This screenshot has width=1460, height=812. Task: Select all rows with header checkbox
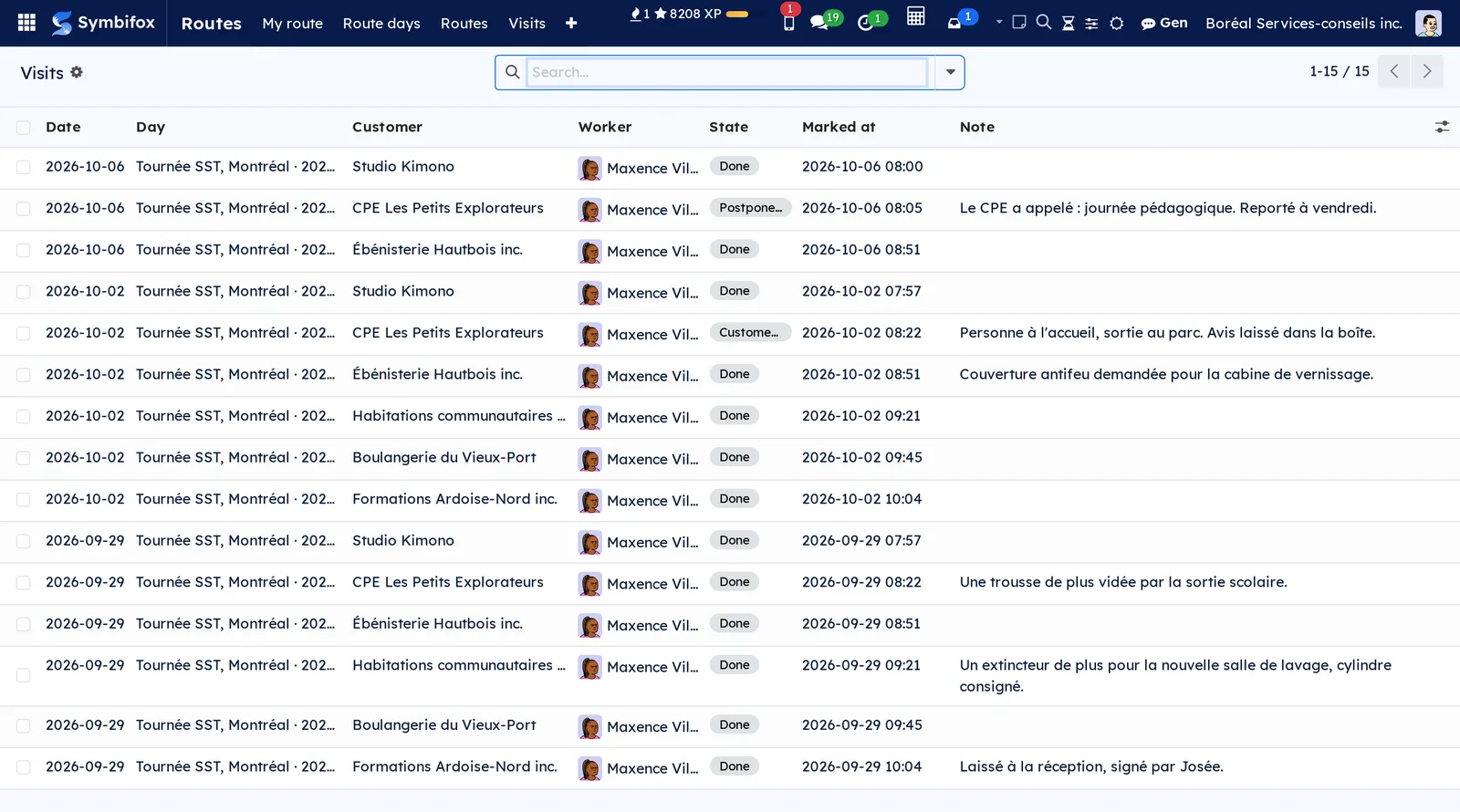coord(24,128)
